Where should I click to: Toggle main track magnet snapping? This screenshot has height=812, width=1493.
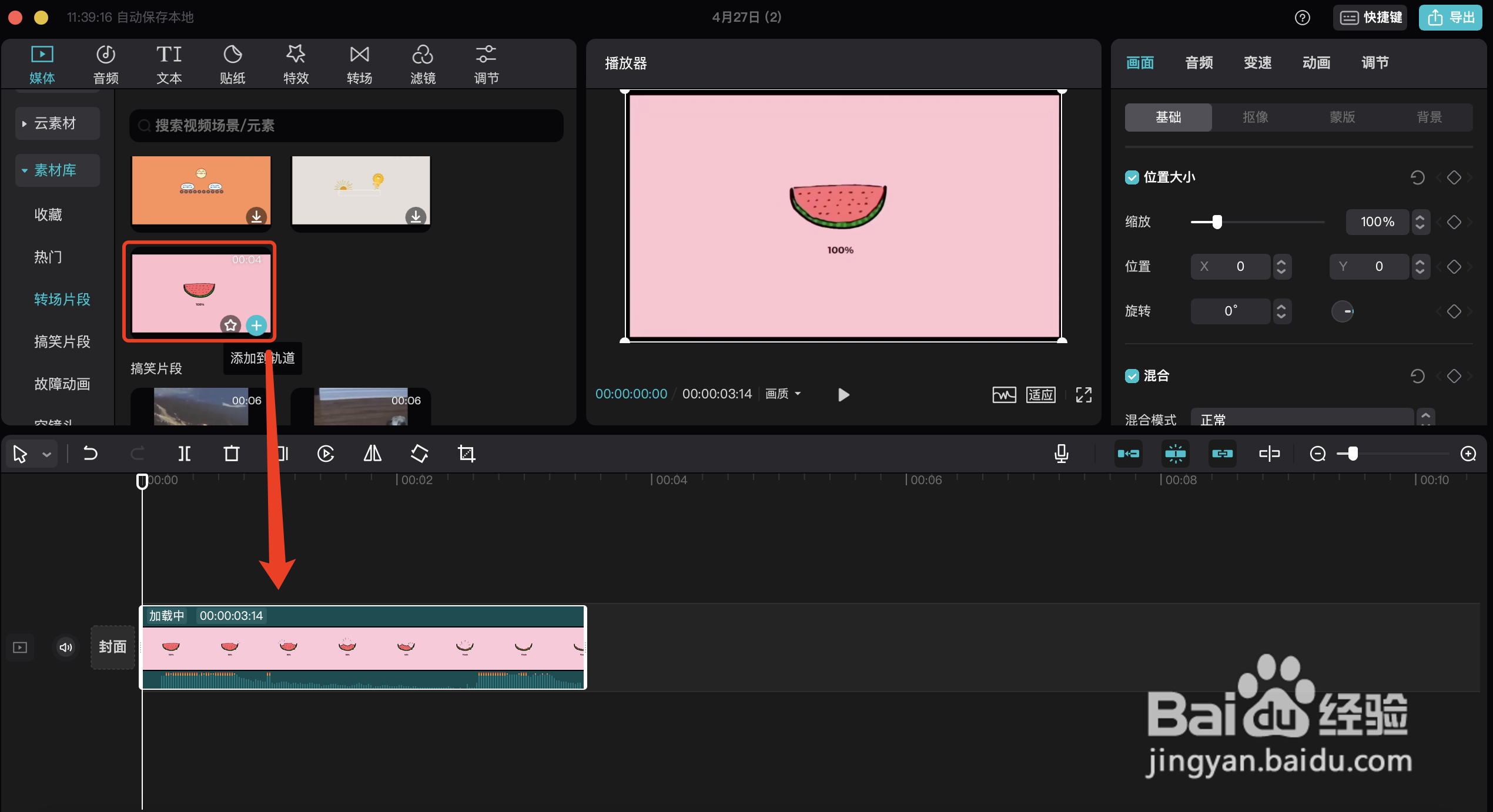[x=1129, y=453]
